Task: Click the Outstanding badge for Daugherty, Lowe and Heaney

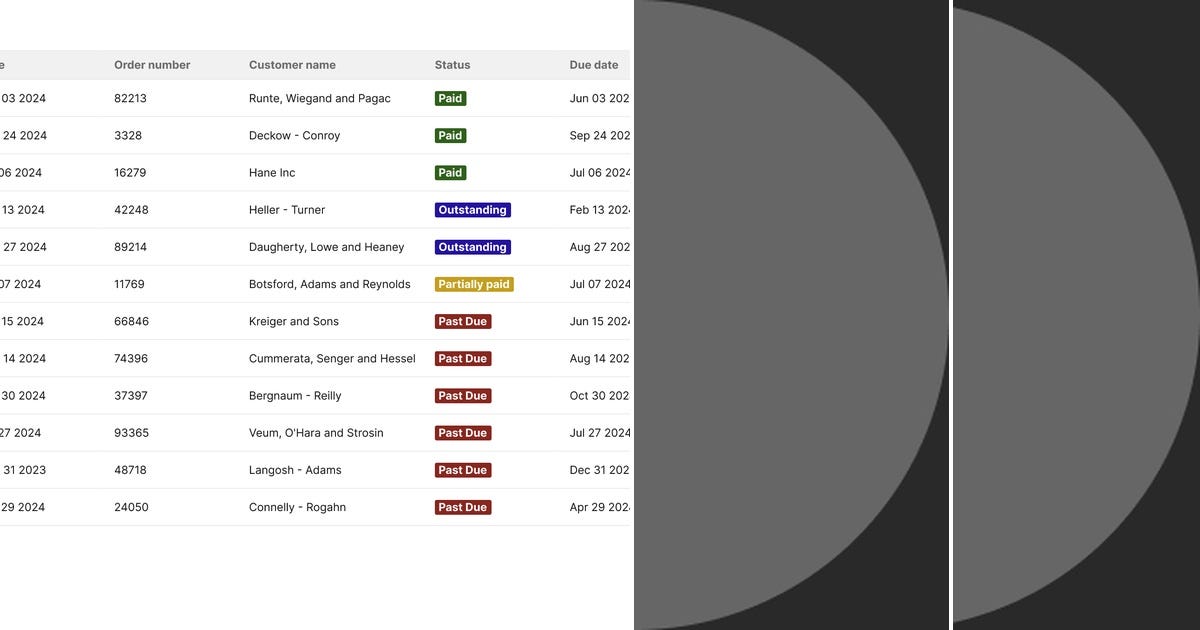Action: click(472, 246)
